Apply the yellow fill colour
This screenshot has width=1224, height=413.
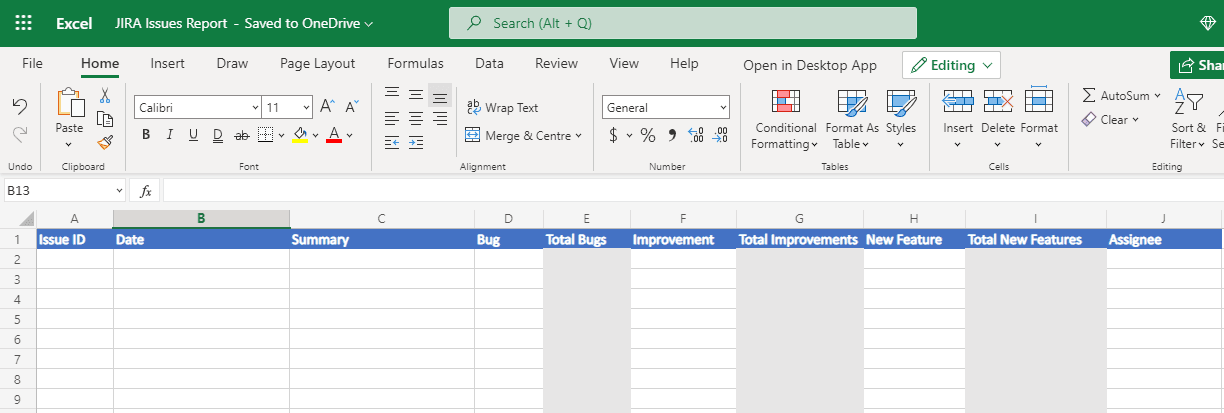299,135
